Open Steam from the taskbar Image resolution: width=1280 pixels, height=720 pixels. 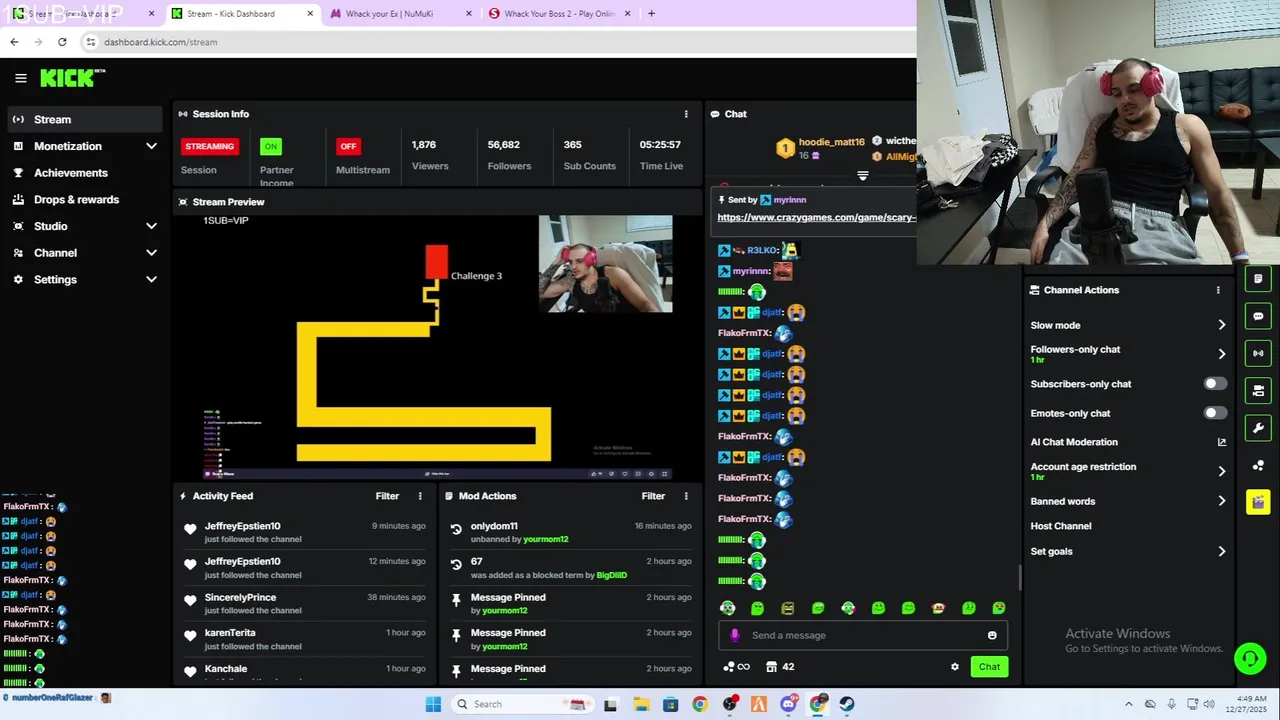847,704
